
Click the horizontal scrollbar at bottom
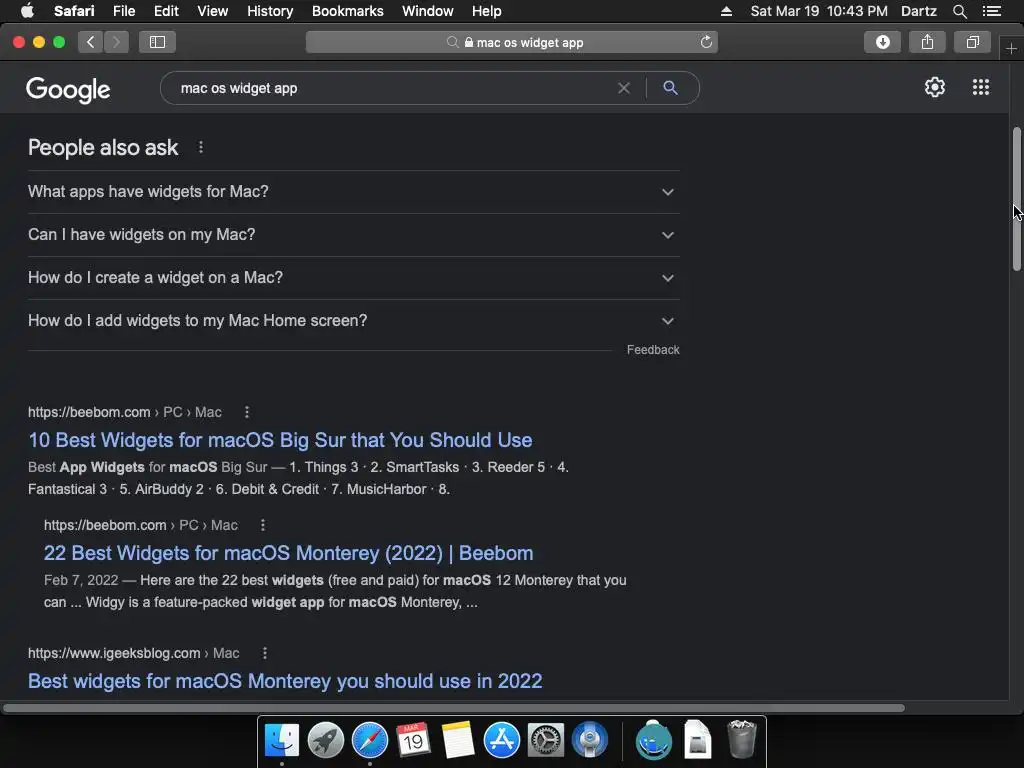click(454, 708)
